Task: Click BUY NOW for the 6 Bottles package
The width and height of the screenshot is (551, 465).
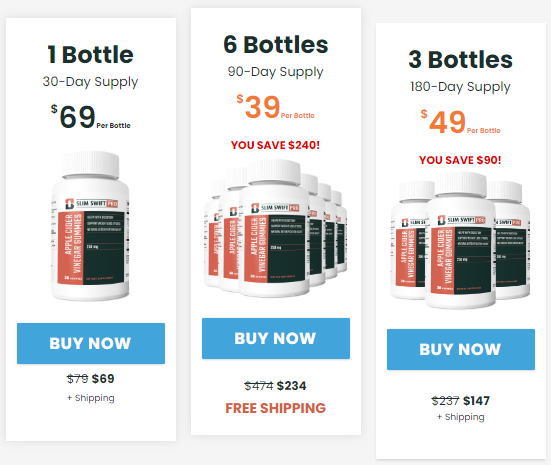Action: click(276, 338)
